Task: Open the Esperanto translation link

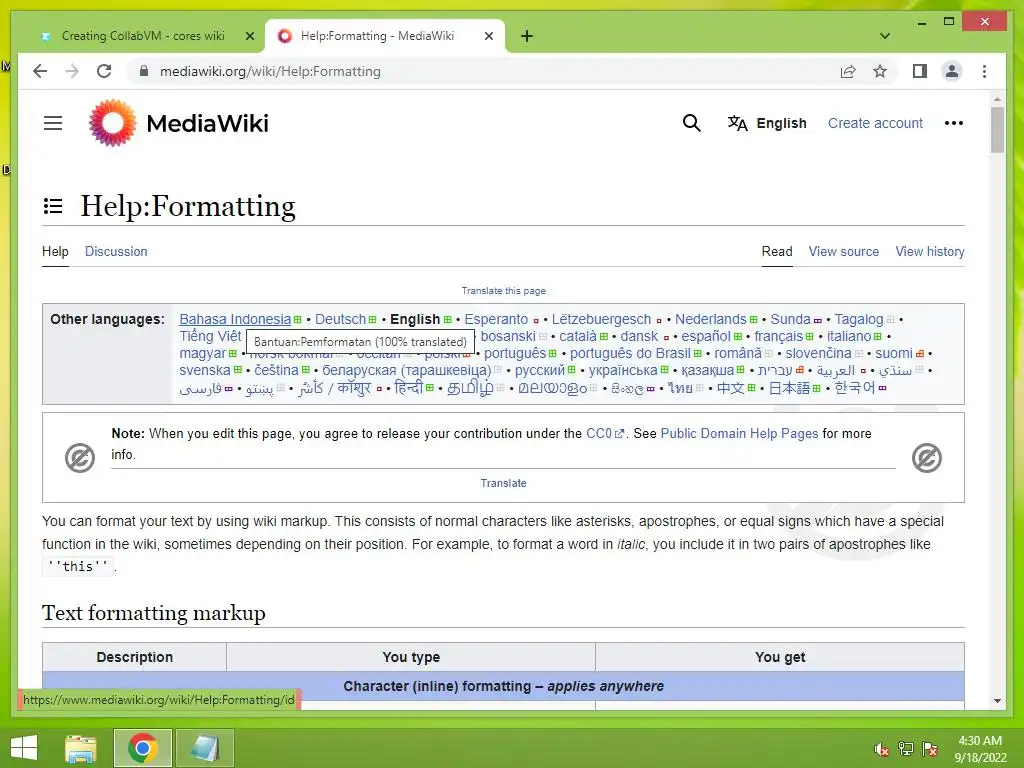Action: point(496,319)
